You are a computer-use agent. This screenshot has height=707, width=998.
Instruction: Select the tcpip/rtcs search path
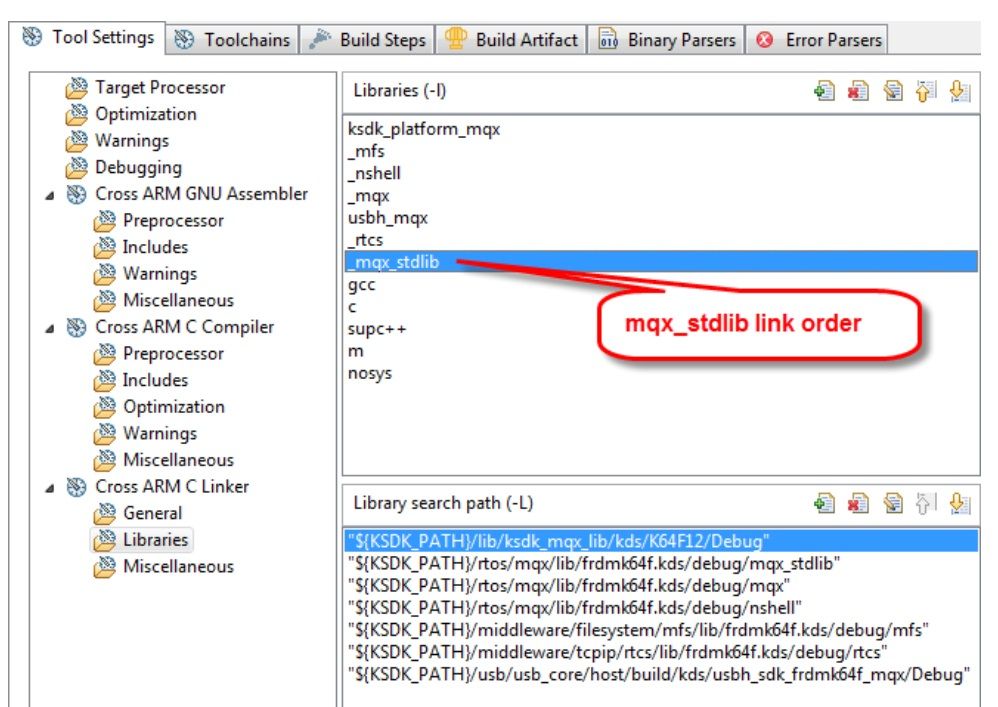click(661, 653)
